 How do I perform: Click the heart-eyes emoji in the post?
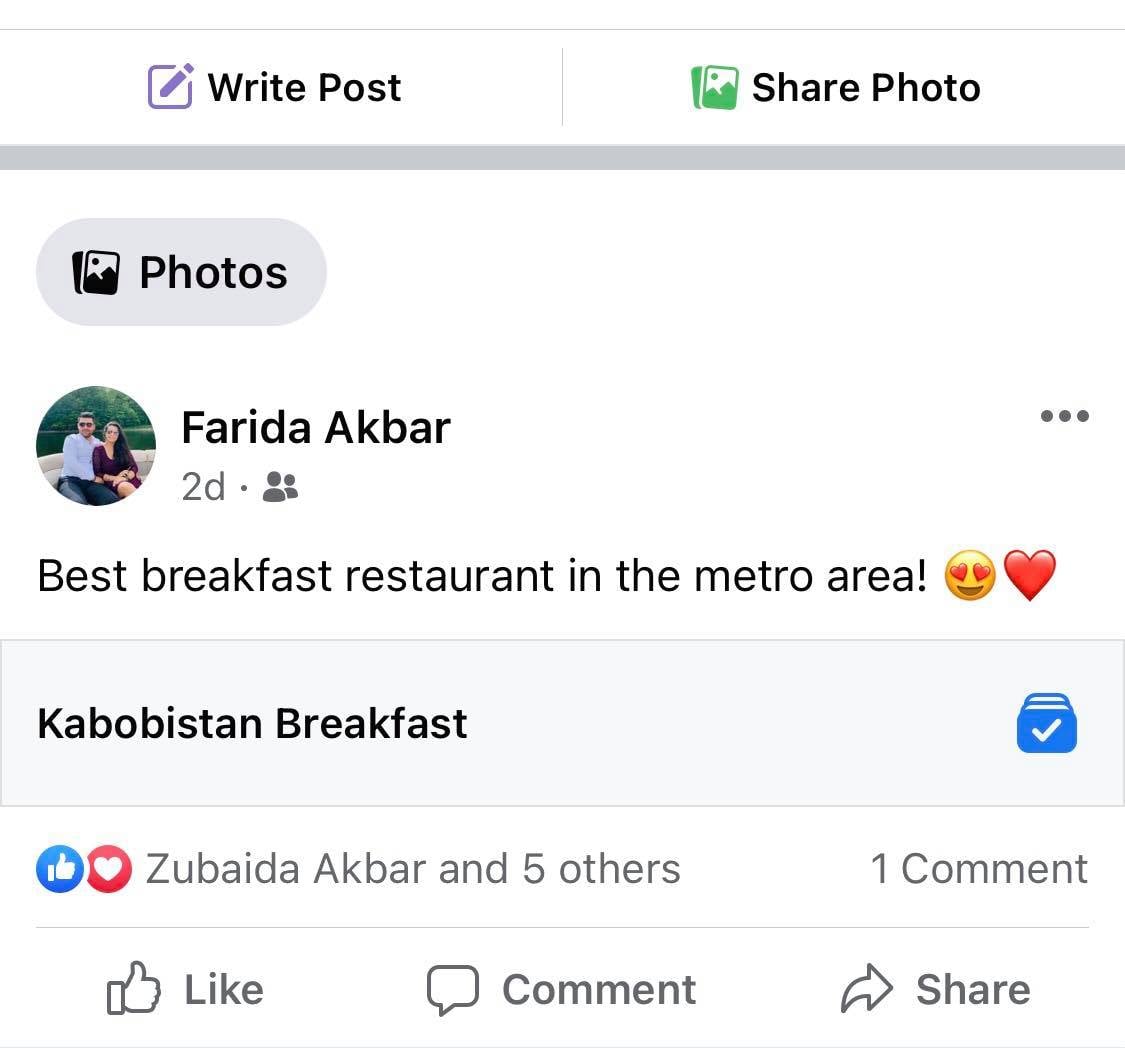[967, 573]
